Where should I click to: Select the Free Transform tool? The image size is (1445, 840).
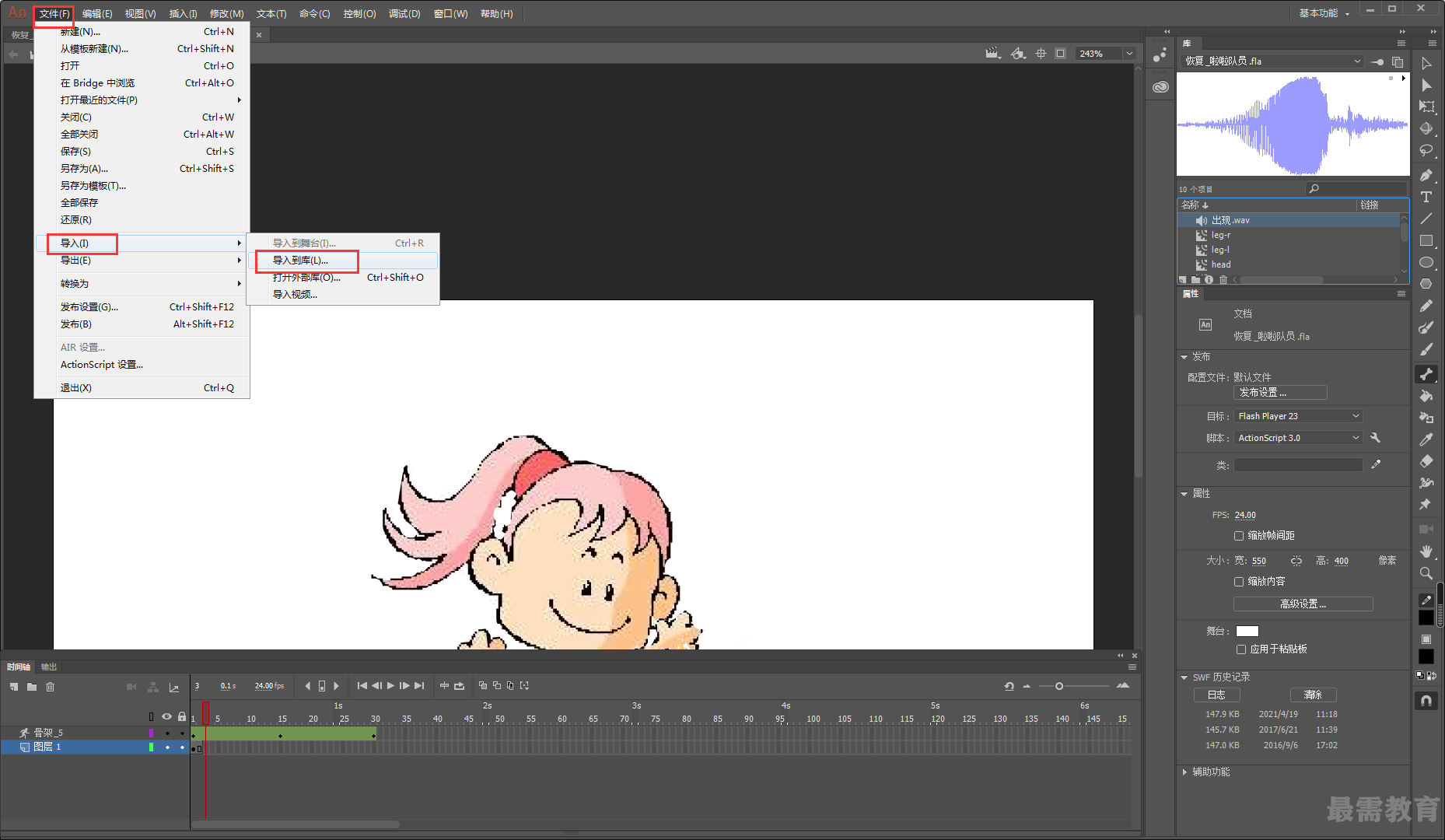pos(1426,107)
